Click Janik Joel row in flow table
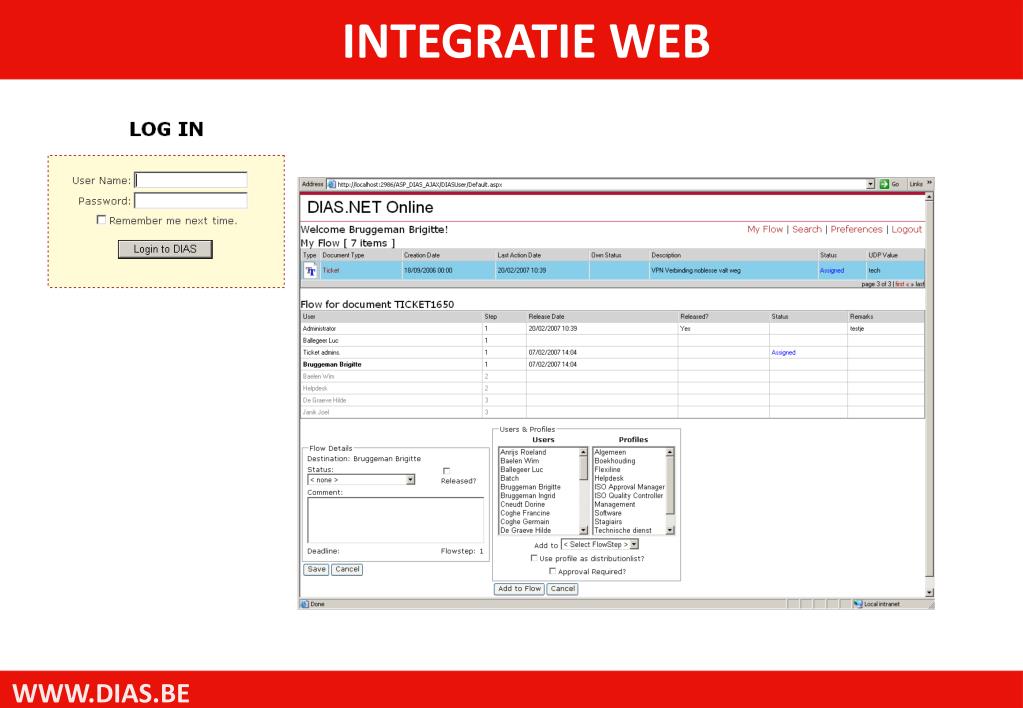Viewport: 1023px width, 708px height. [x=613, y=412]
